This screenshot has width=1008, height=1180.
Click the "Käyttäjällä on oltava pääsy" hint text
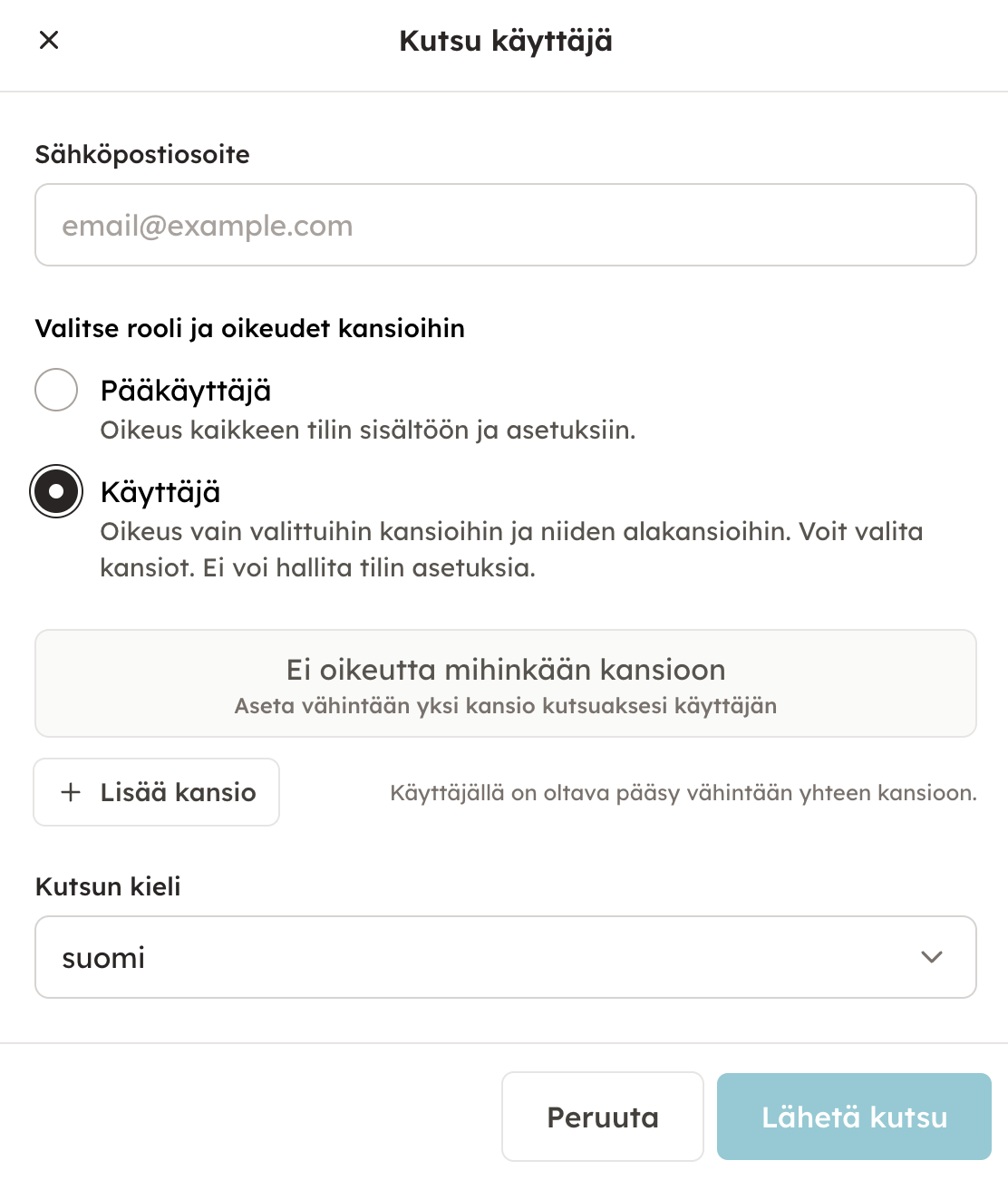[683, 793]
